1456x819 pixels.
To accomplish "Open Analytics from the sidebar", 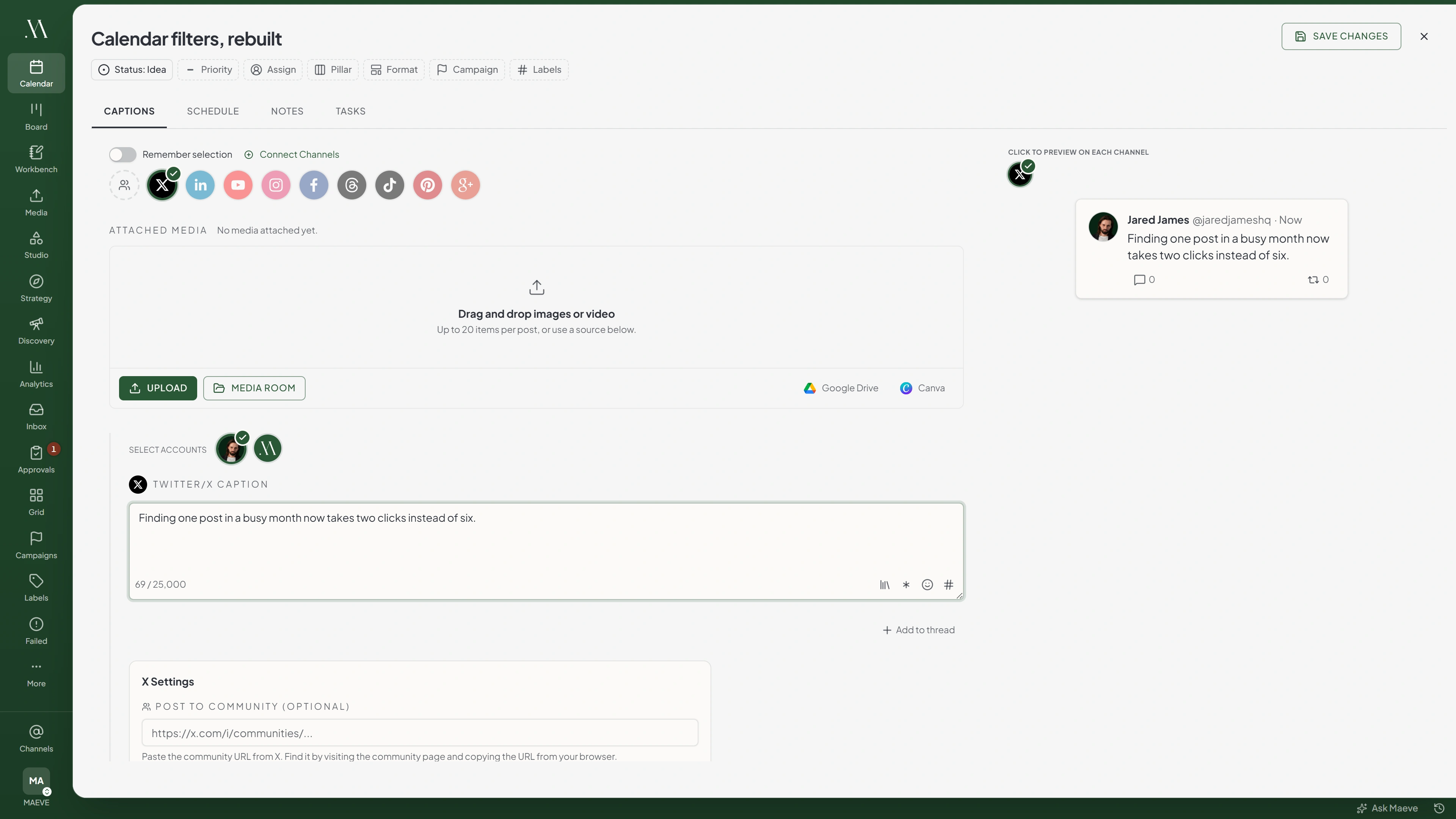I will [36, 373].
